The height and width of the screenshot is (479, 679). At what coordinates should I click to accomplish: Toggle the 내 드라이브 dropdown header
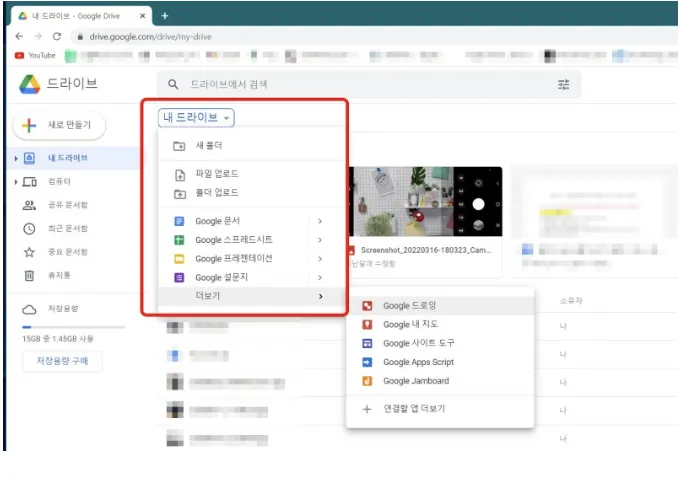[196, 118]
